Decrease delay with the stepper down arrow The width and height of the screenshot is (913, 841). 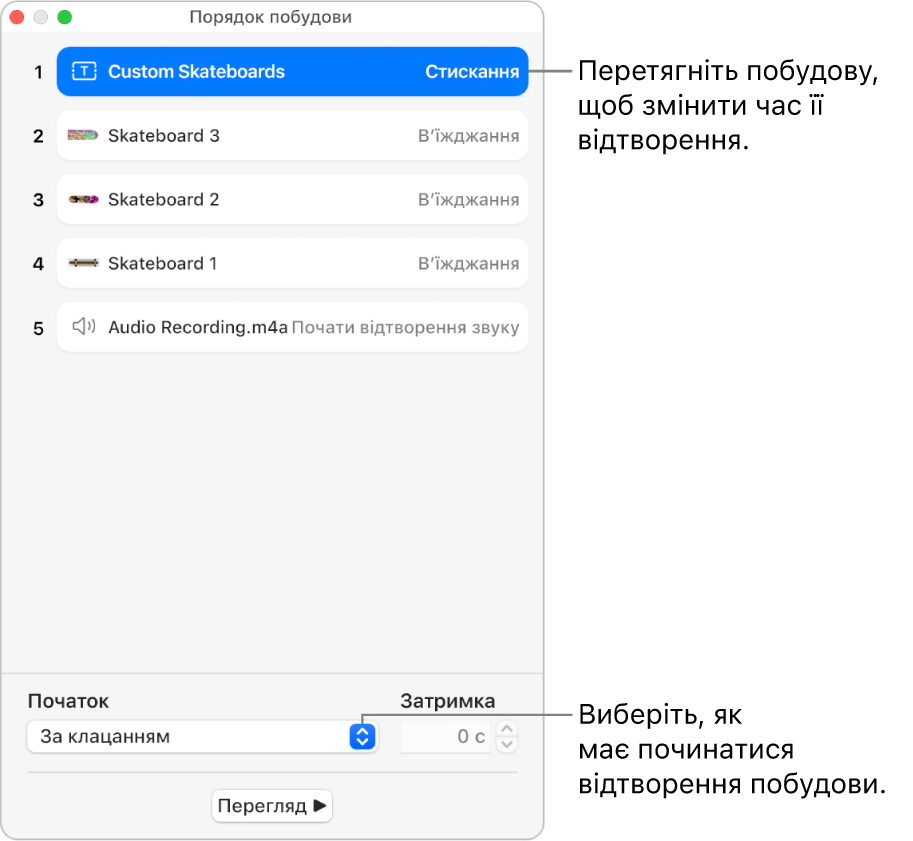coord(507,744)
